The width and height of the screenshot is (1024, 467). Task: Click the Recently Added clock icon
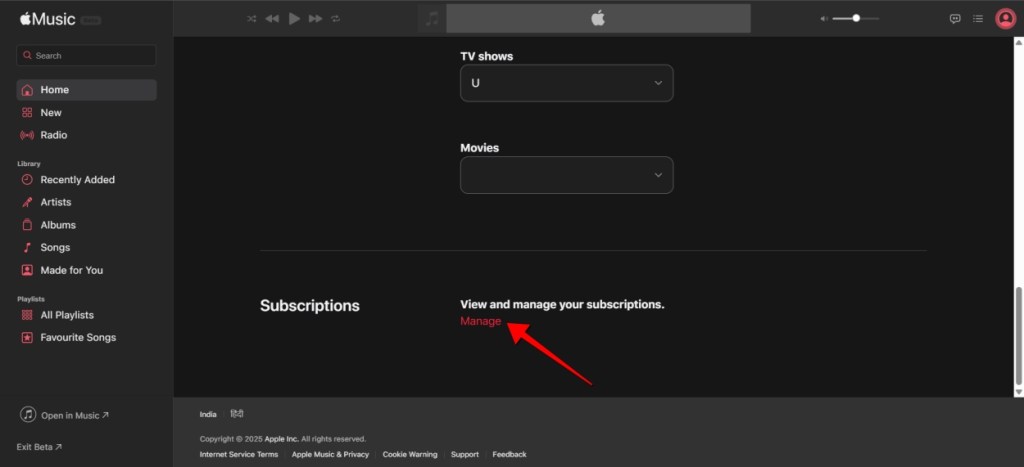click(27, 180)
